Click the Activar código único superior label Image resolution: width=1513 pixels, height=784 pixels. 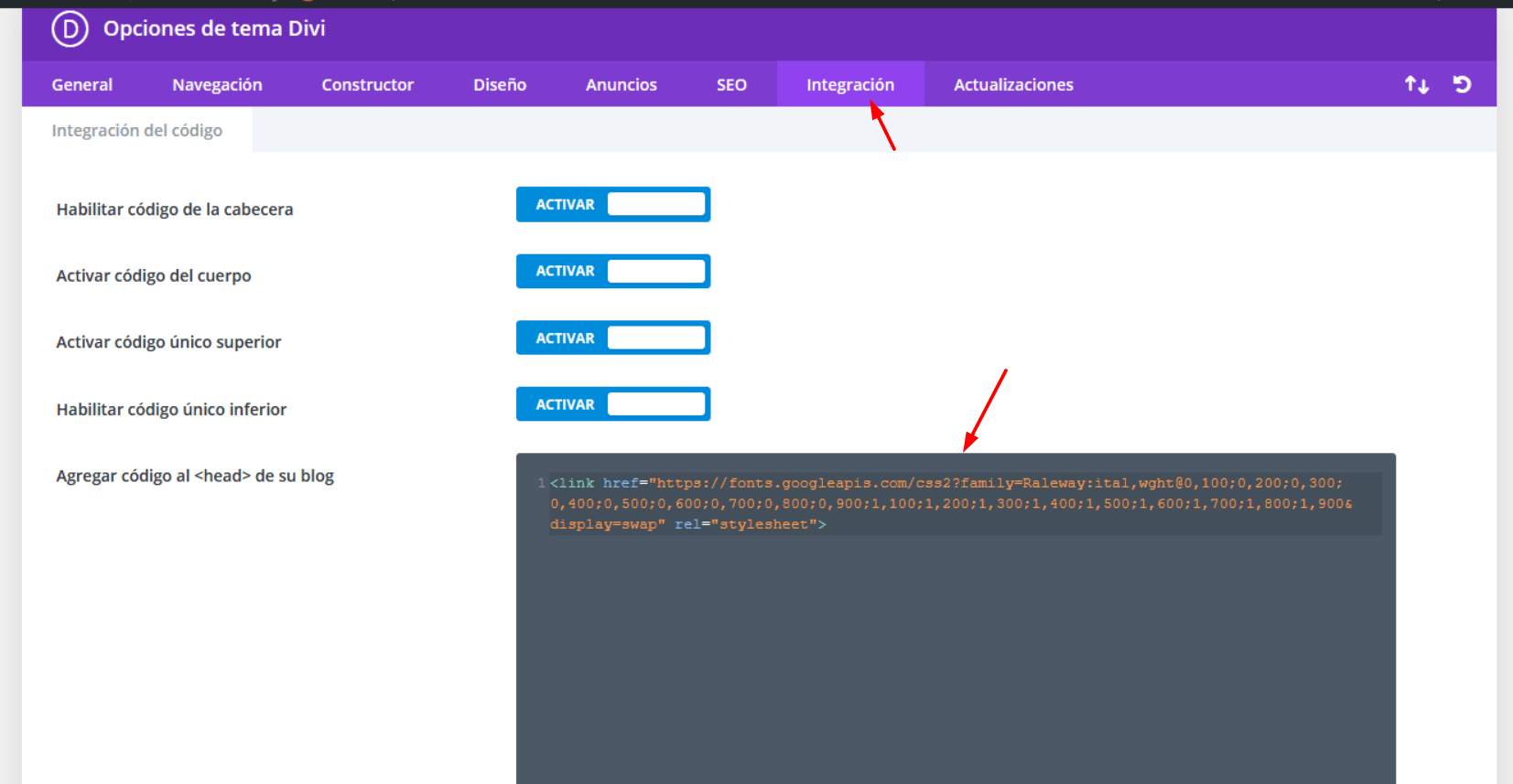coord(168,342)
